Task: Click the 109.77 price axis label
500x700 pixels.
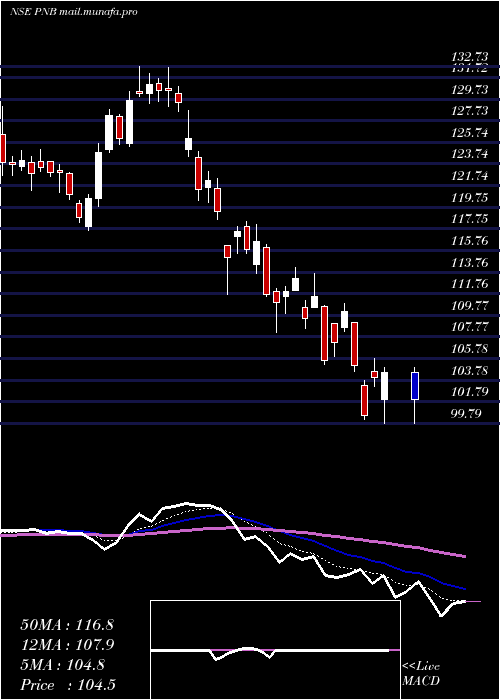Action: 469,306
